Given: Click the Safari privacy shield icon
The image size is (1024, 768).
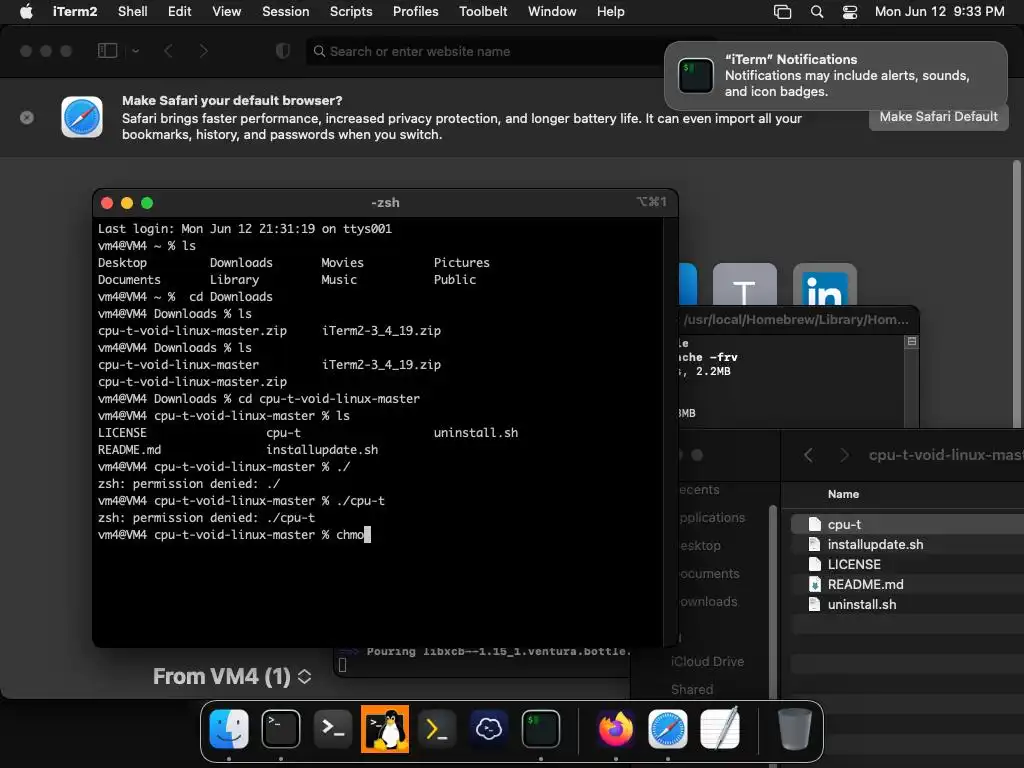Looking at the screenshot, I should 283,51.
